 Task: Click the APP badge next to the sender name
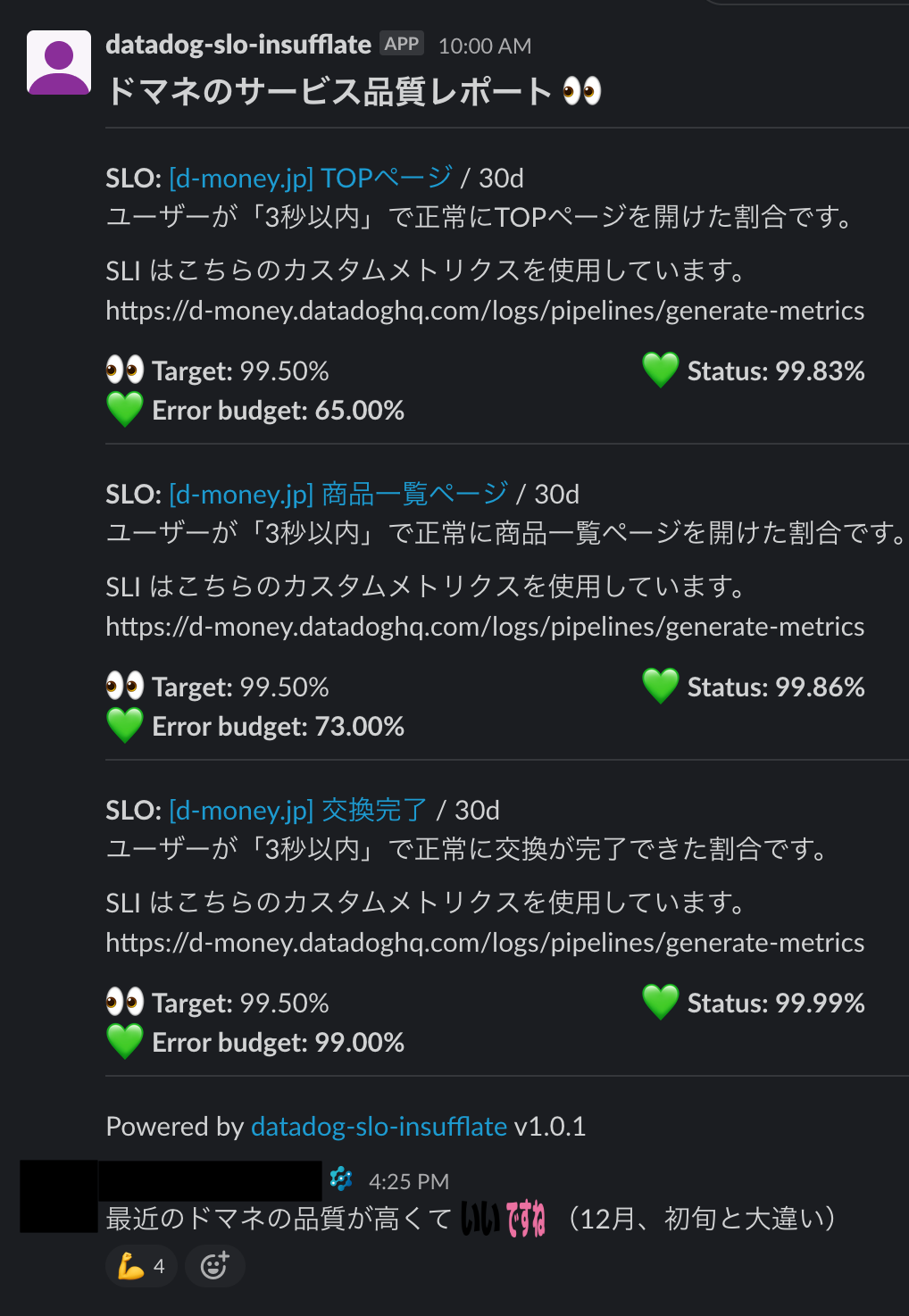click(x=402, y=44)
